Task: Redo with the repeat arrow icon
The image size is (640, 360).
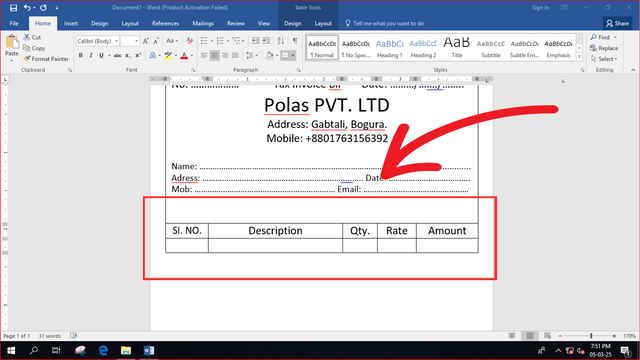Action: 43,7
